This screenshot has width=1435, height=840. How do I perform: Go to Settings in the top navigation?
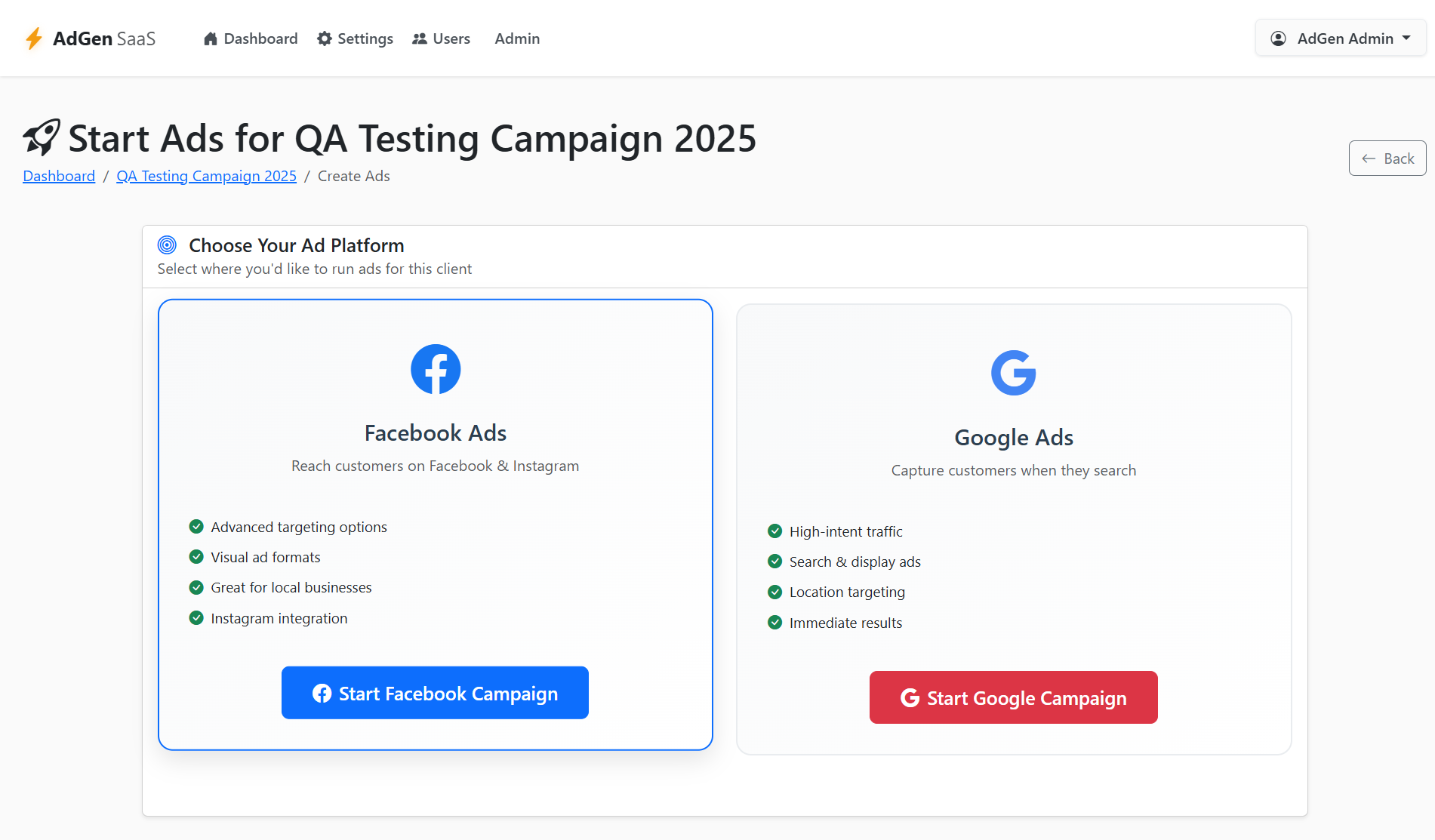pyautogui.click(x=355, y=38)
